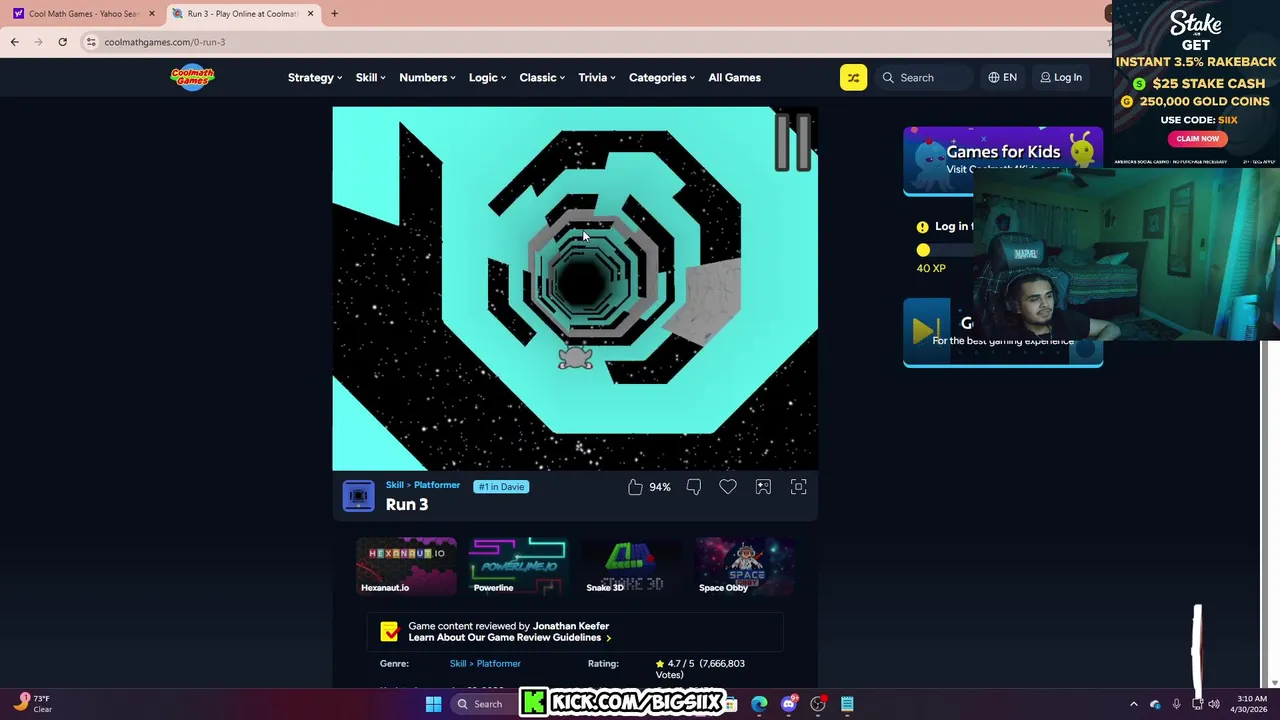The image size is (1280, 720).
Task: Click the Claim Now button in Stake ad
Action: pos(1197,139)
